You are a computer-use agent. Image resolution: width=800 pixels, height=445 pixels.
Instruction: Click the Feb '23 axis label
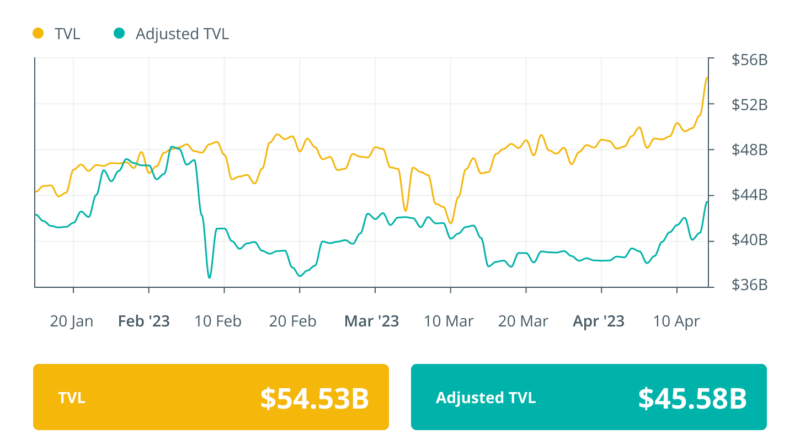click(x=144, y=321)
